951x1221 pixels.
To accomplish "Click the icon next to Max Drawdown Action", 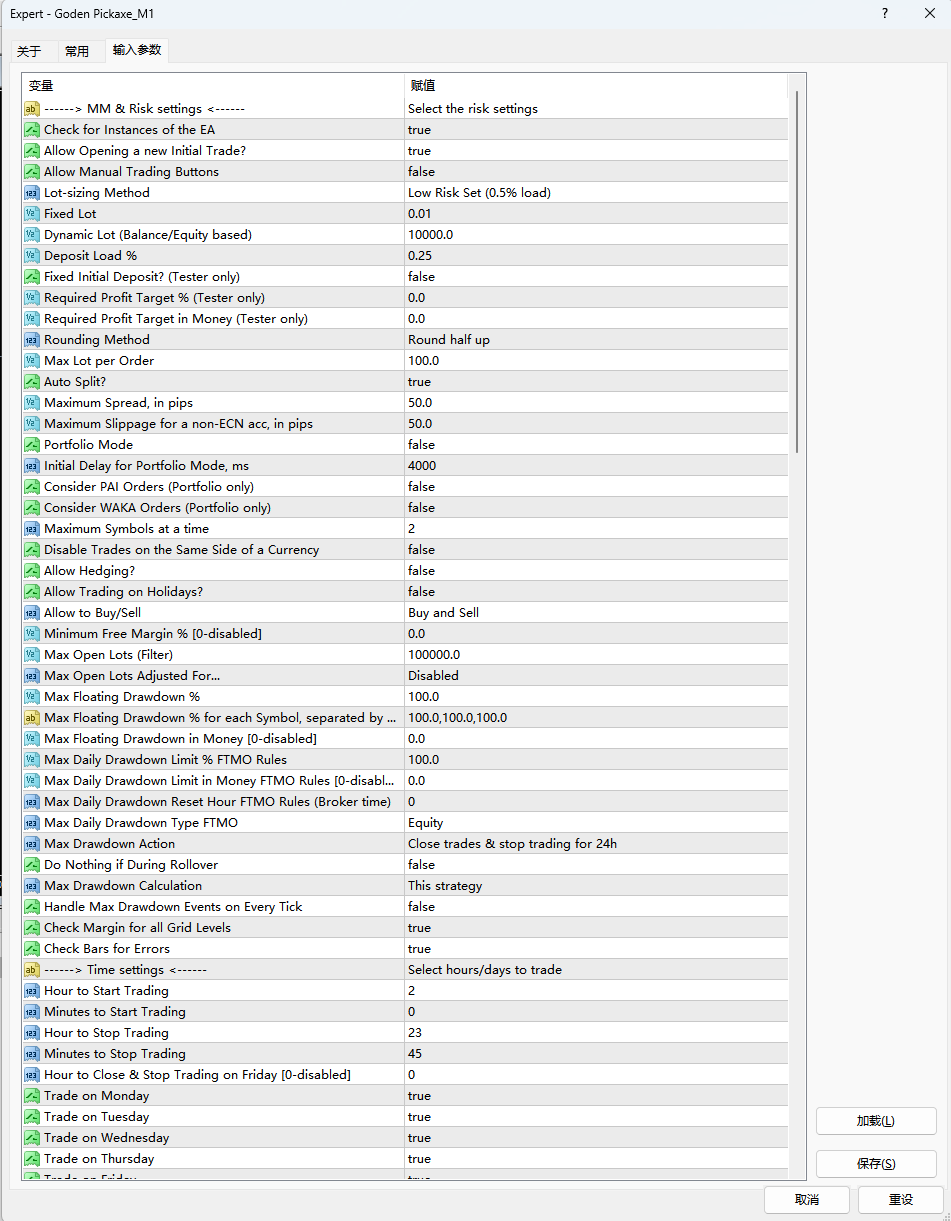I will (32, 844).
